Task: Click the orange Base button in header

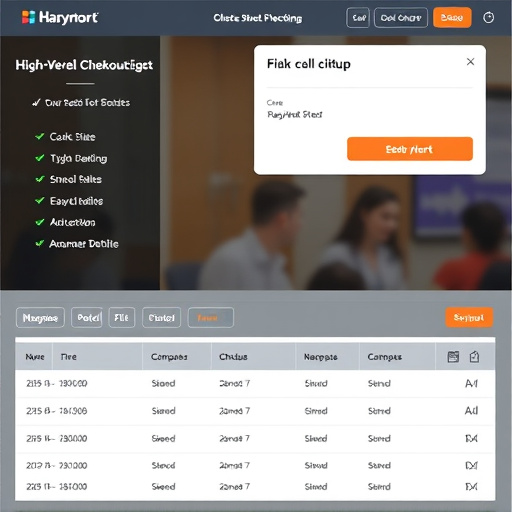Action: click(452, 18)
